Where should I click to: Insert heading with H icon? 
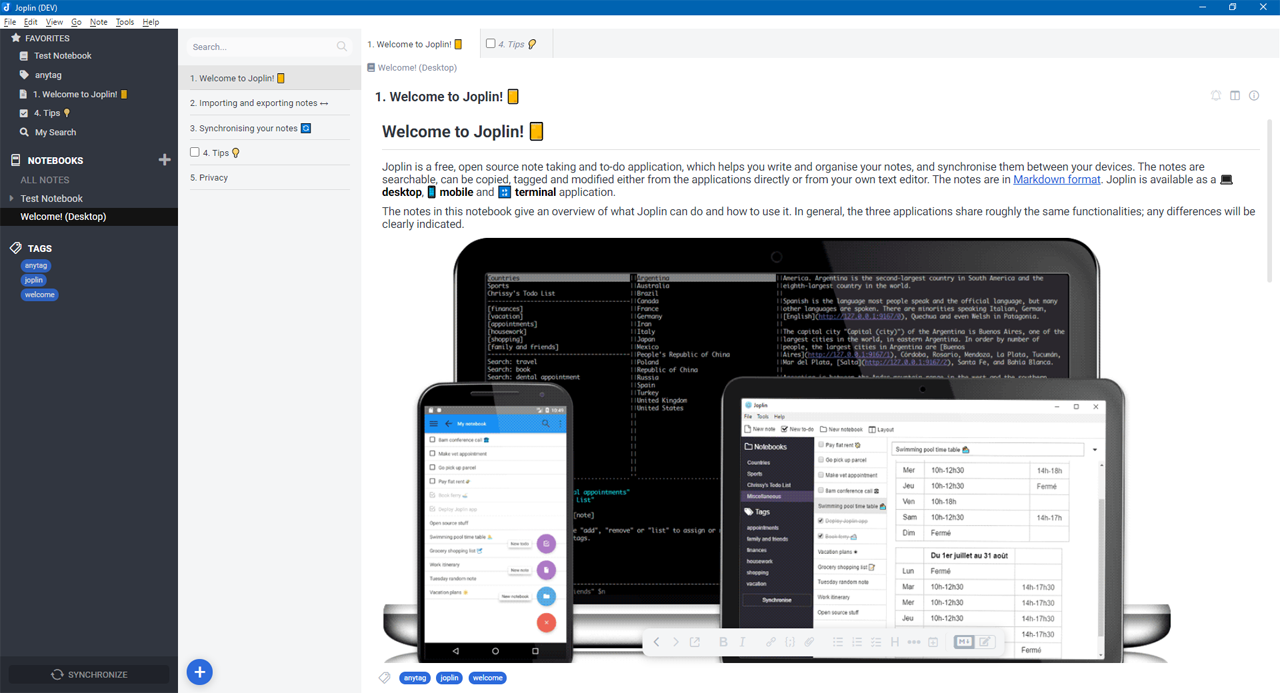tap(895, 642)
